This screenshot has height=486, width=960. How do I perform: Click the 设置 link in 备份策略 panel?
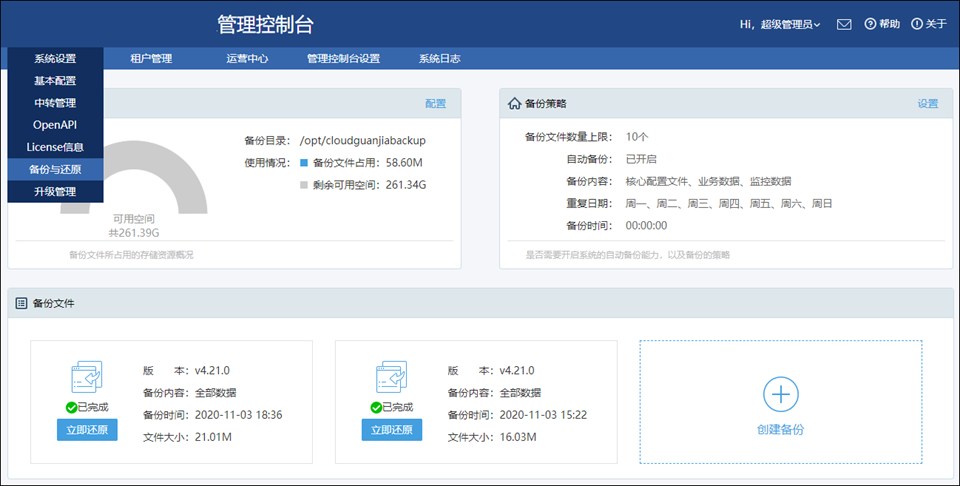[928, 103]
